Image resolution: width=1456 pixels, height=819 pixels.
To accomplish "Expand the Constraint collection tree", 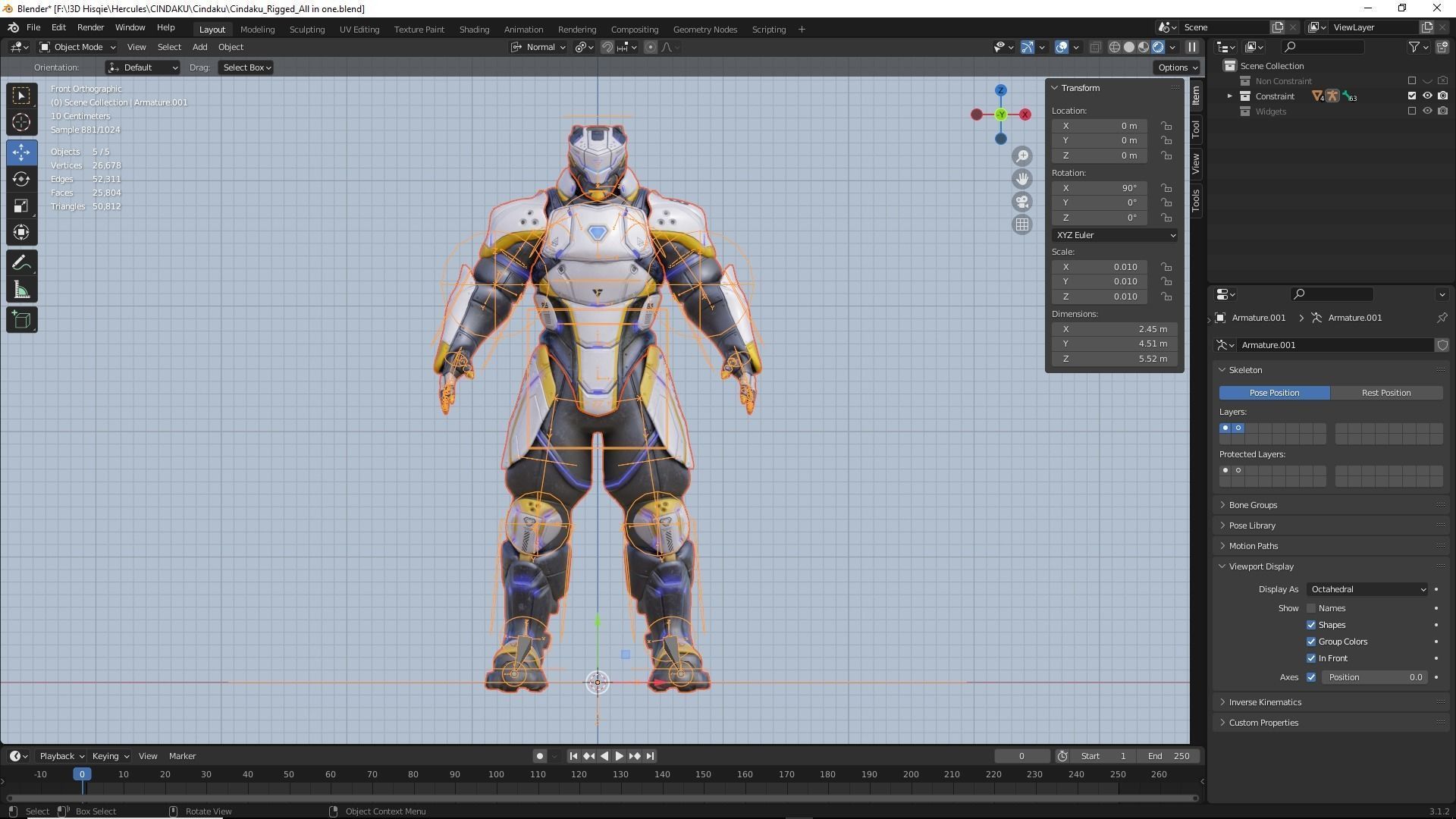I will [x=1230, y=96].
